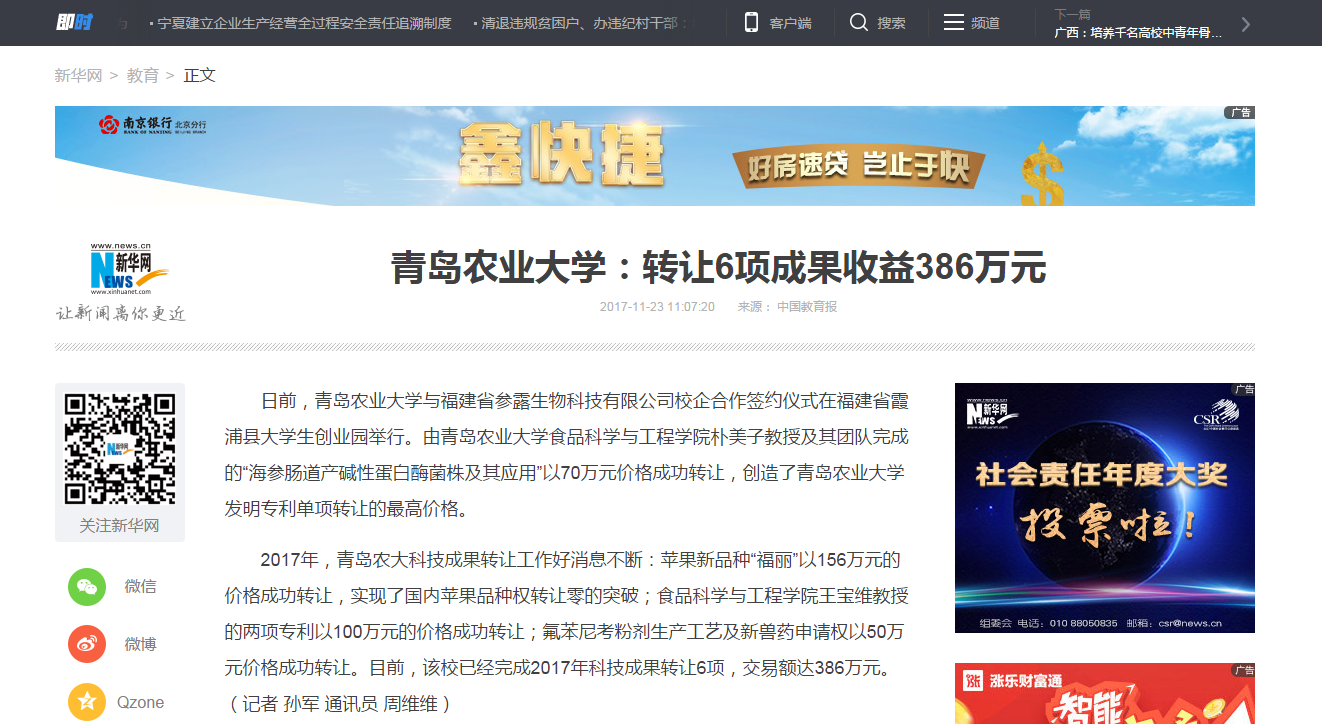The height and width of the screenshot is (724, 1322).
Task: Click 广告 tag on 涨乐财富通 ad
Action: (x=1242, y=669)
